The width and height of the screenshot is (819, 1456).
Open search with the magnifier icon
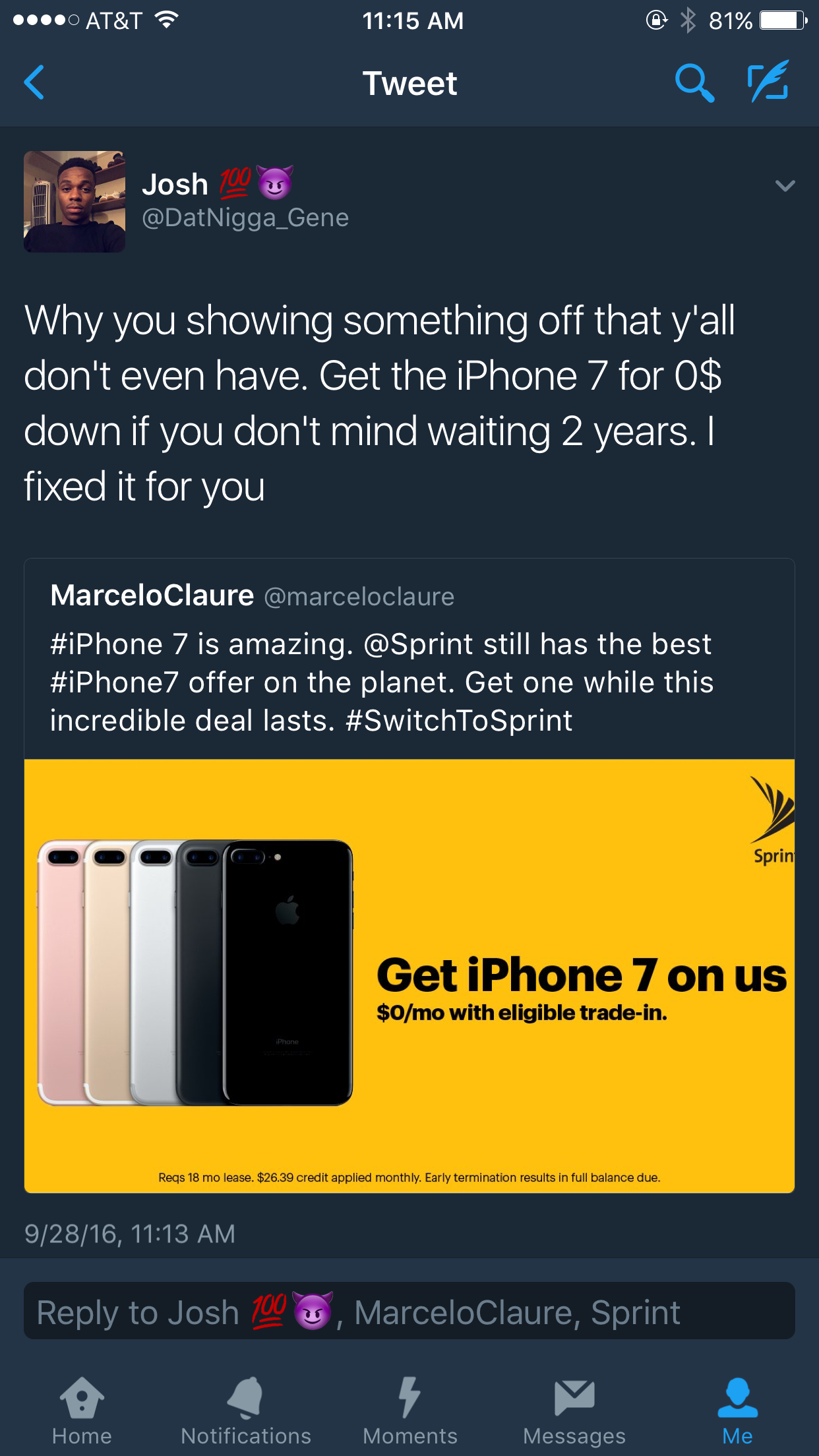pyautogui.click(x=694, y=82)
